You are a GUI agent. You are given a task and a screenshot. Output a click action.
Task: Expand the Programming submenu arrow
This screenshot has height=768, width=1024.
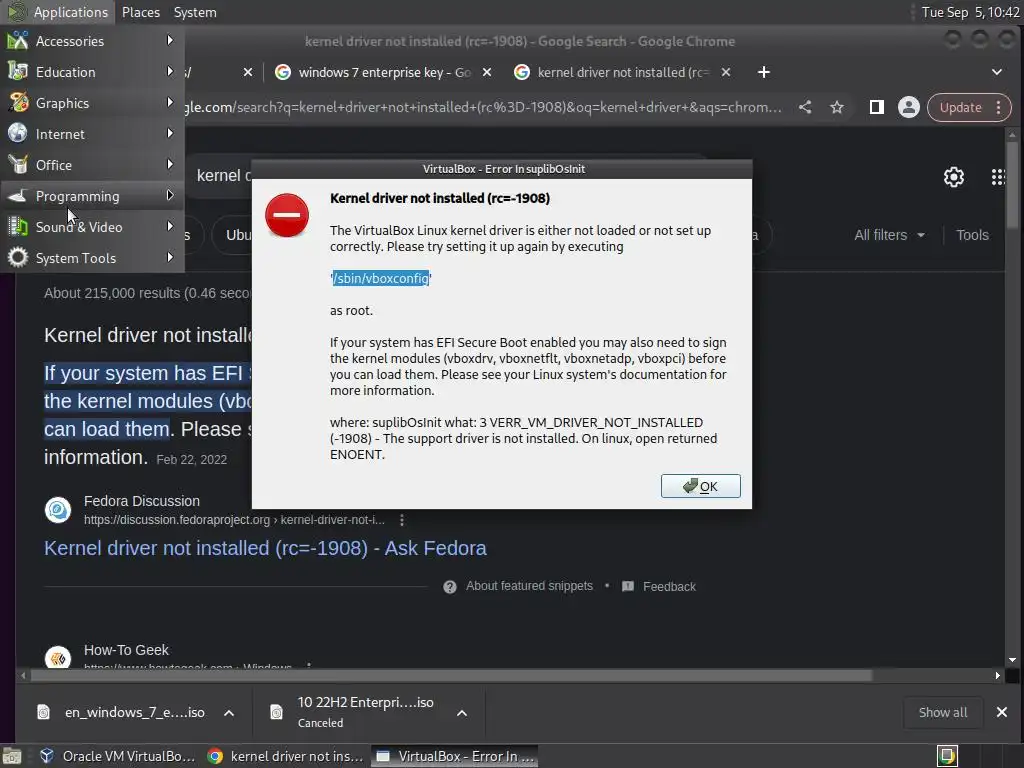(170, 195)
